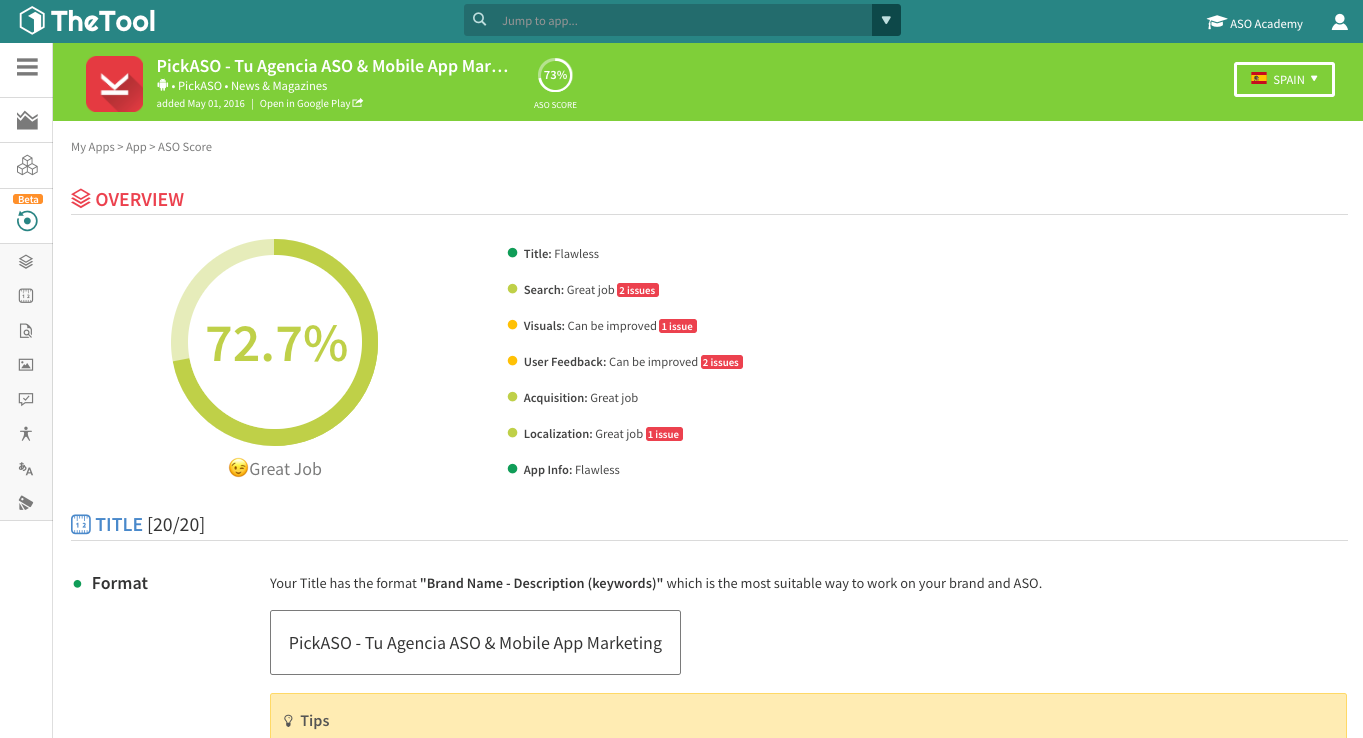This screenshot has width=1363, height=738.
Task: Click the TheTool logo
Action: [x=87, y=20]
